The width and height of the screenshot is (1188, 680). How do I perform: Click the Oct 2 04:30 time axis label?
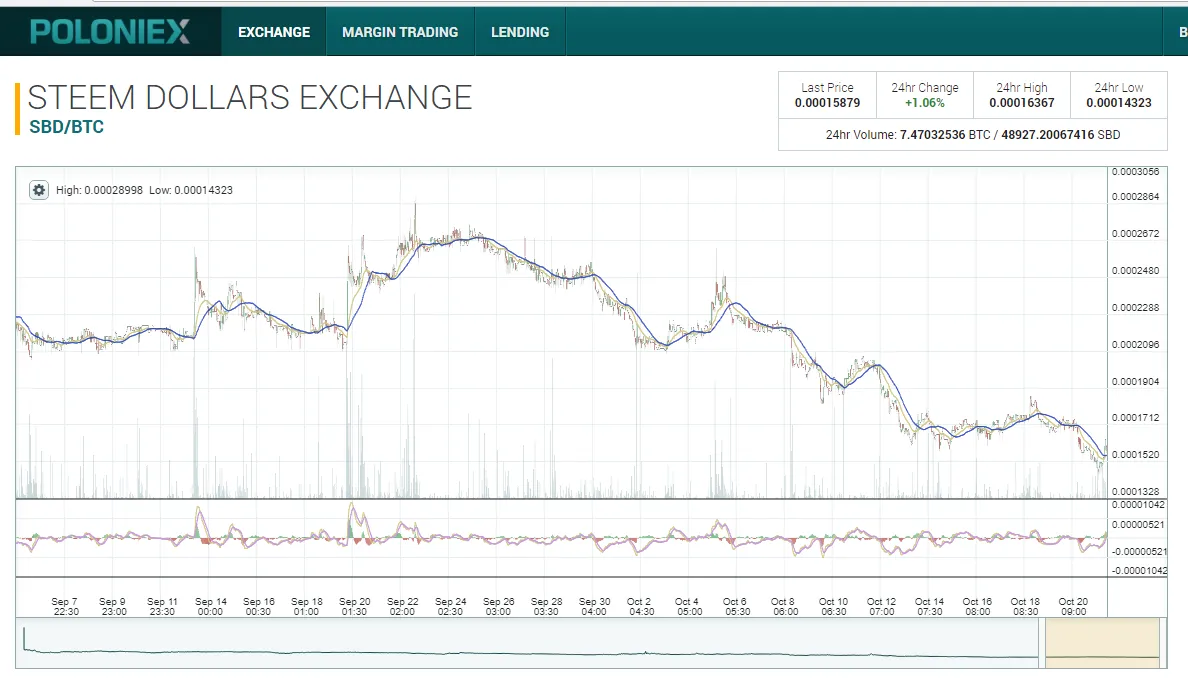641,607
